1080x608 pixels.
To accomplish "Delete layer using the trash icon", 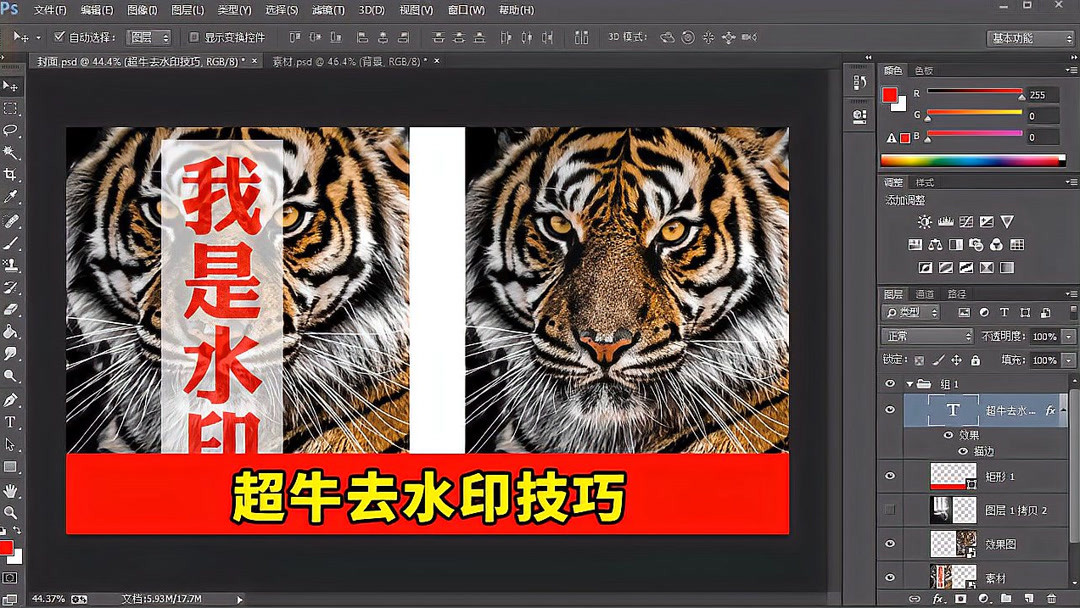I will [1051, 598].
